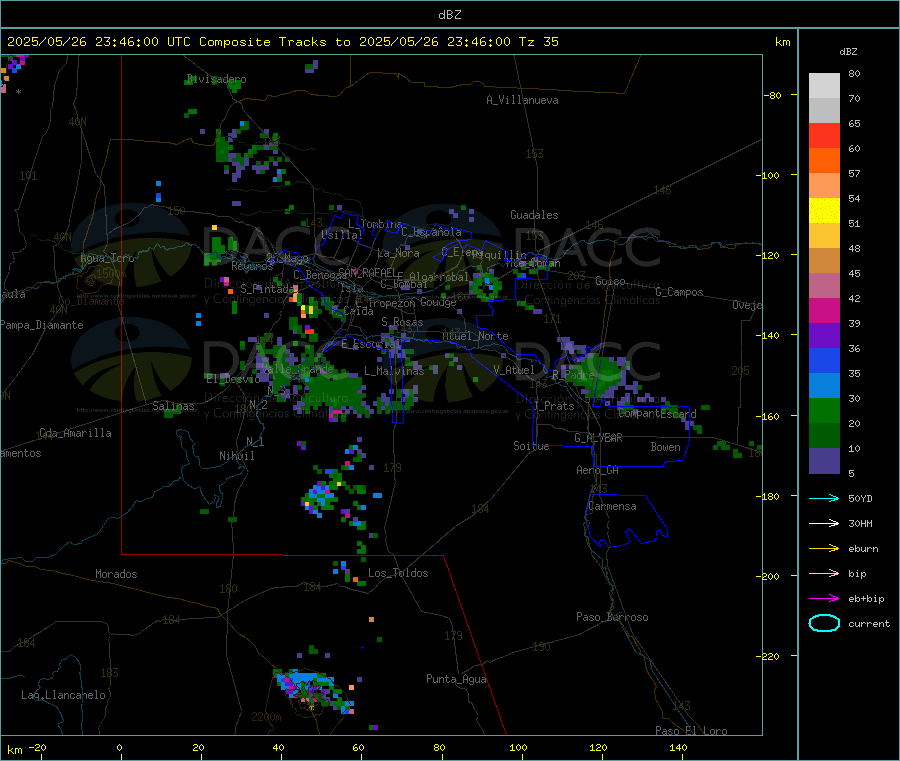This screenshot has width=900, height=761.
Task: Click the 65 dBZ red color swatch
Action: pos(824,135)
